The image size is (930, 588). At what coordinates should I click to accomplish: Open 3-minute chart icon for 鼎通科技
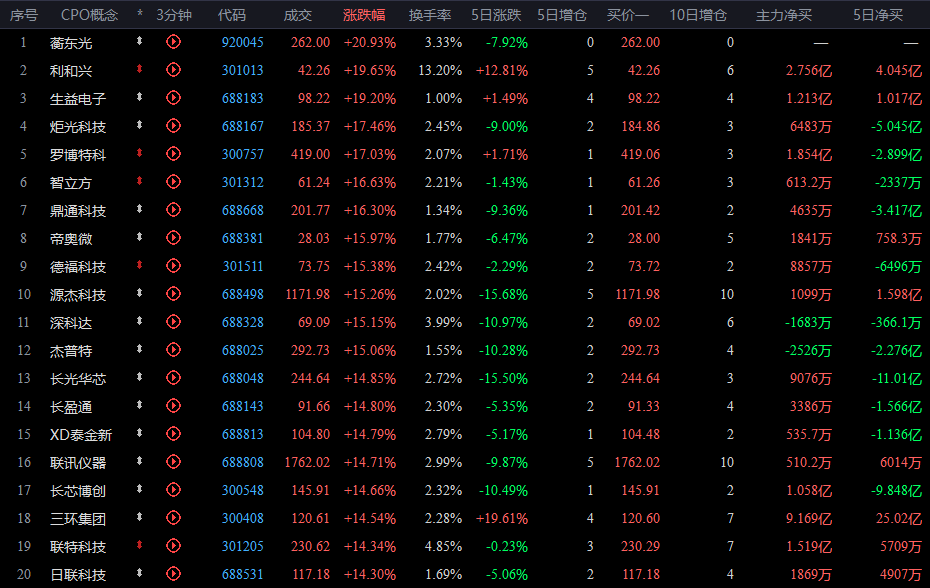pos(173,209)
